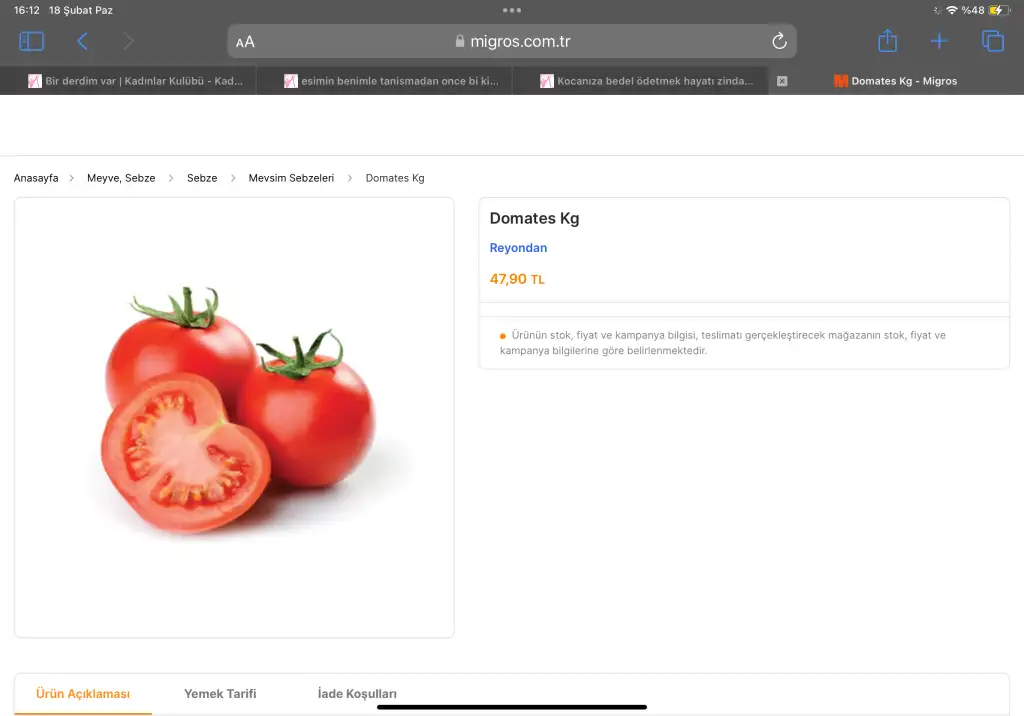Tap the reload page icon
This screenshot has width=1024, height=716.
pos(779,41)
